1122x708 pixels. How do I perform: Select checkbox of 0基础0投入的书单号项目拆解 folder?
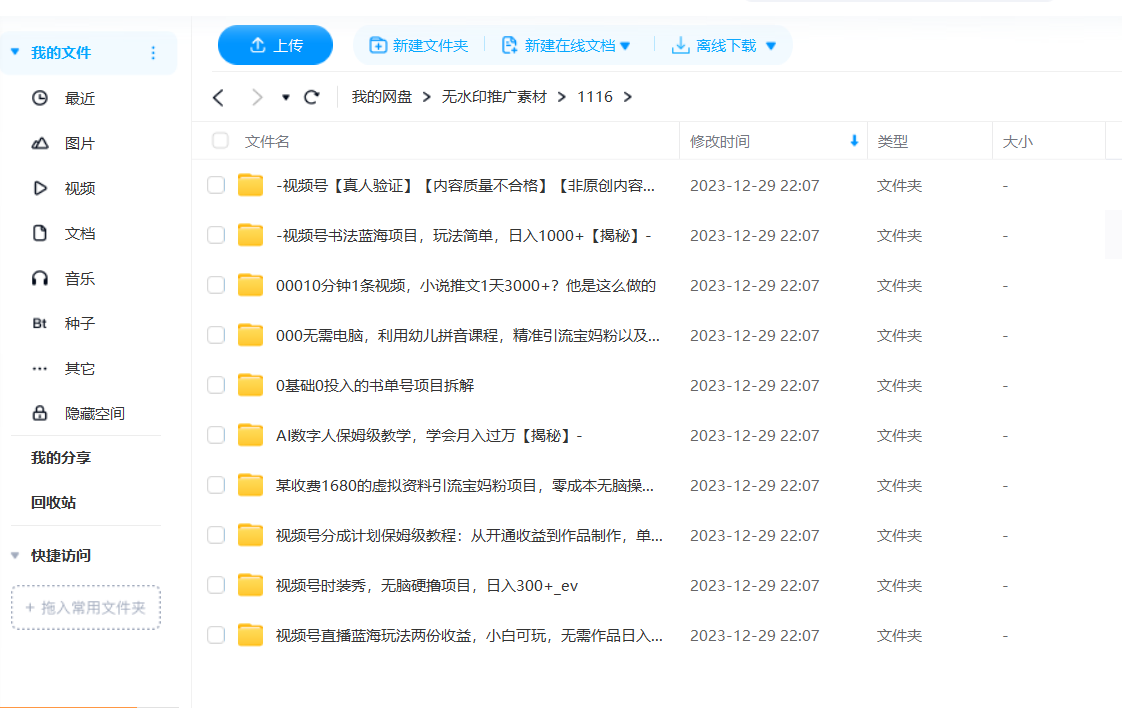tap(215, 385)
